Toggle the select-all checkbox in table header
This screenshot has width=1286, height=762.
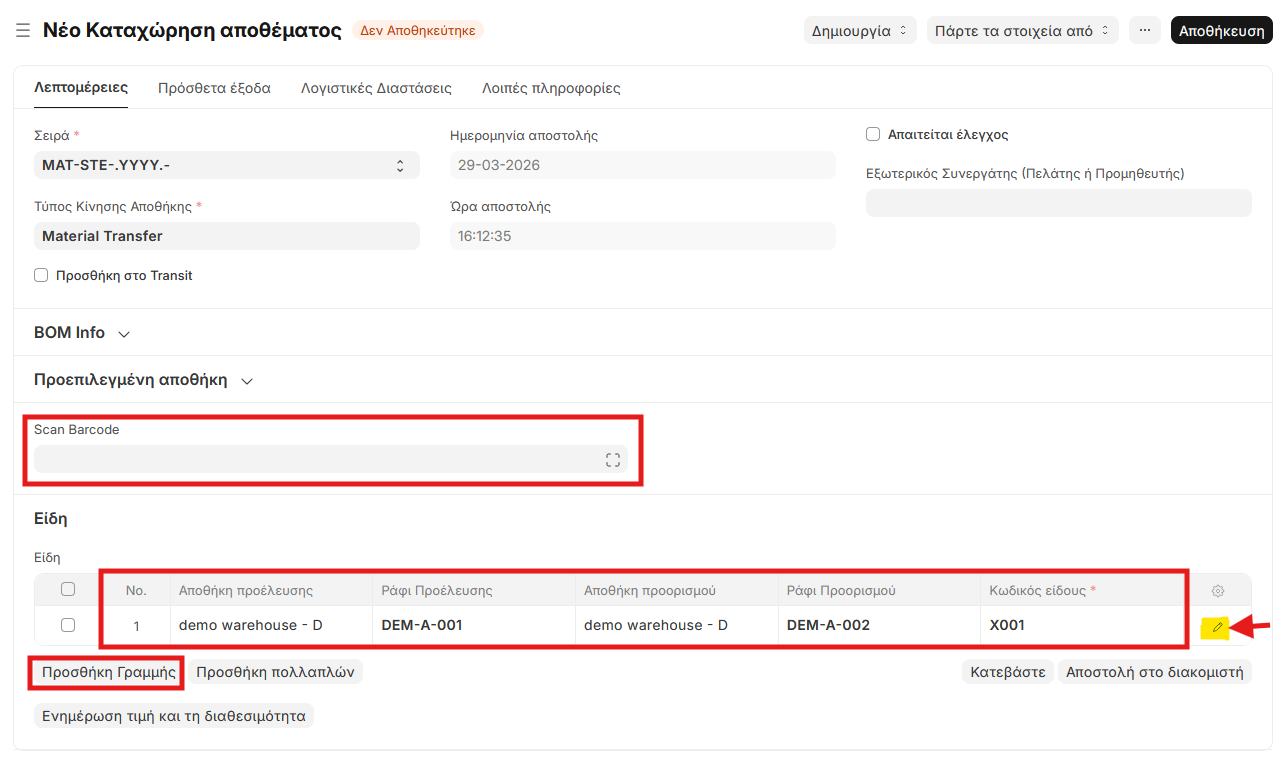tap(68, 590)
